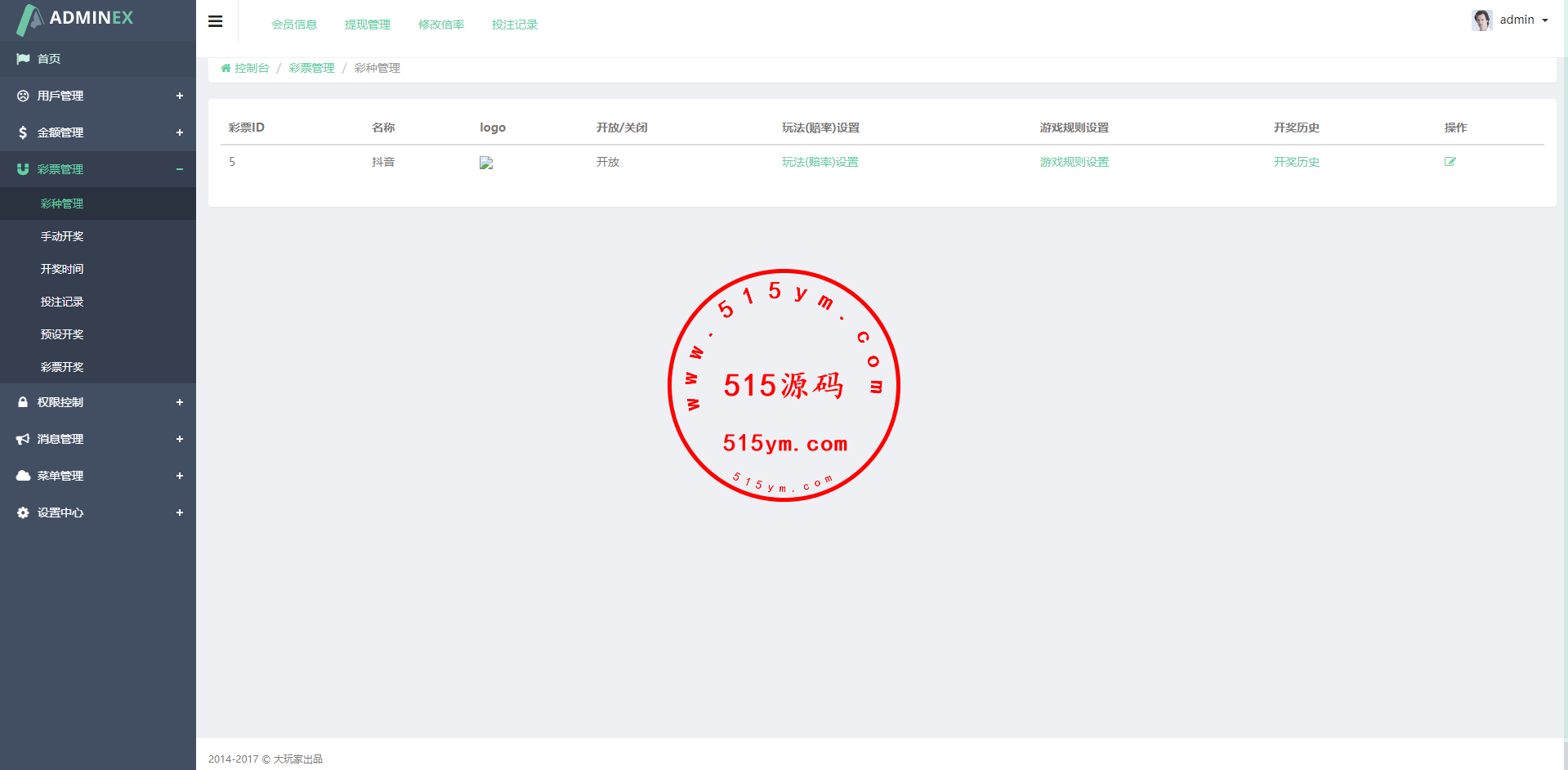Click the home icon in breadcrumb
This screenshot has width=1568, height=770.
tap(226, 69)
